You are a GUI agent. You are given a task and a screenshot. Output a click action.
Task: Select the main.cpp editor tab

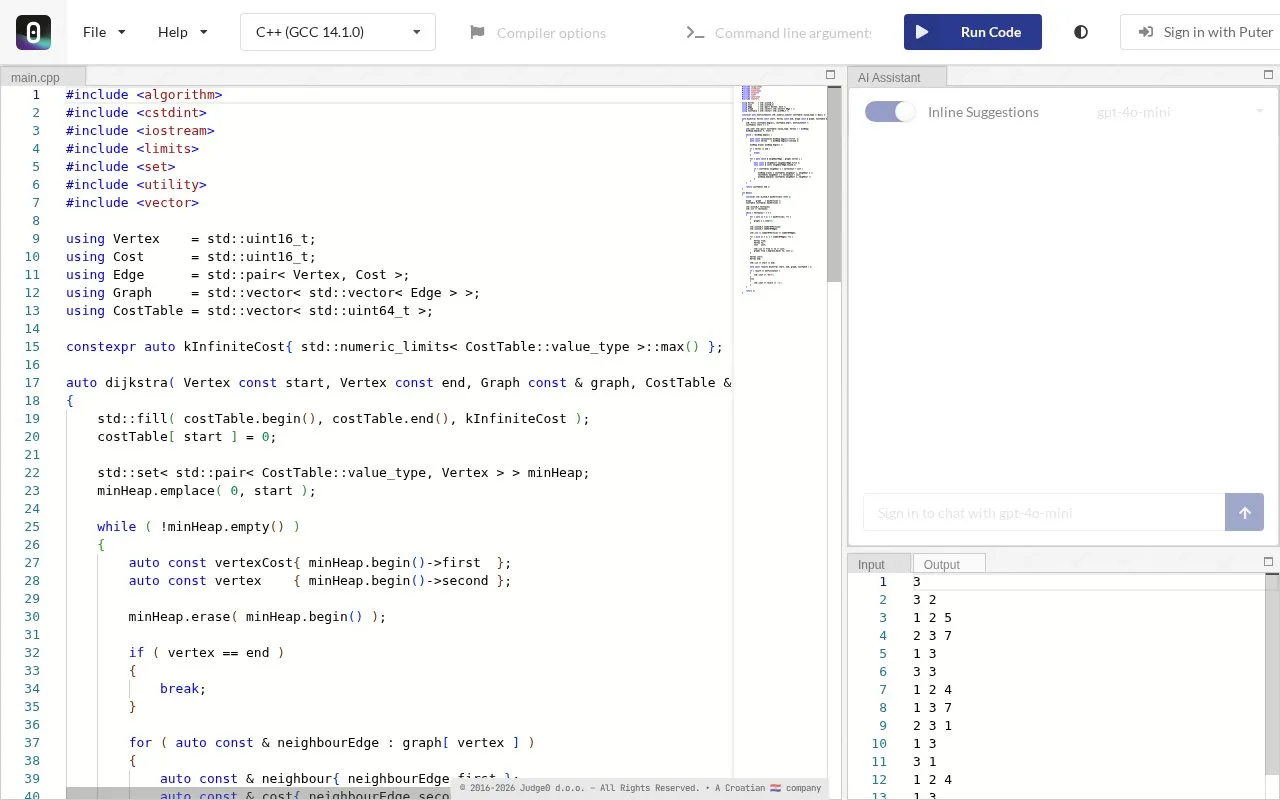(43, 77)
